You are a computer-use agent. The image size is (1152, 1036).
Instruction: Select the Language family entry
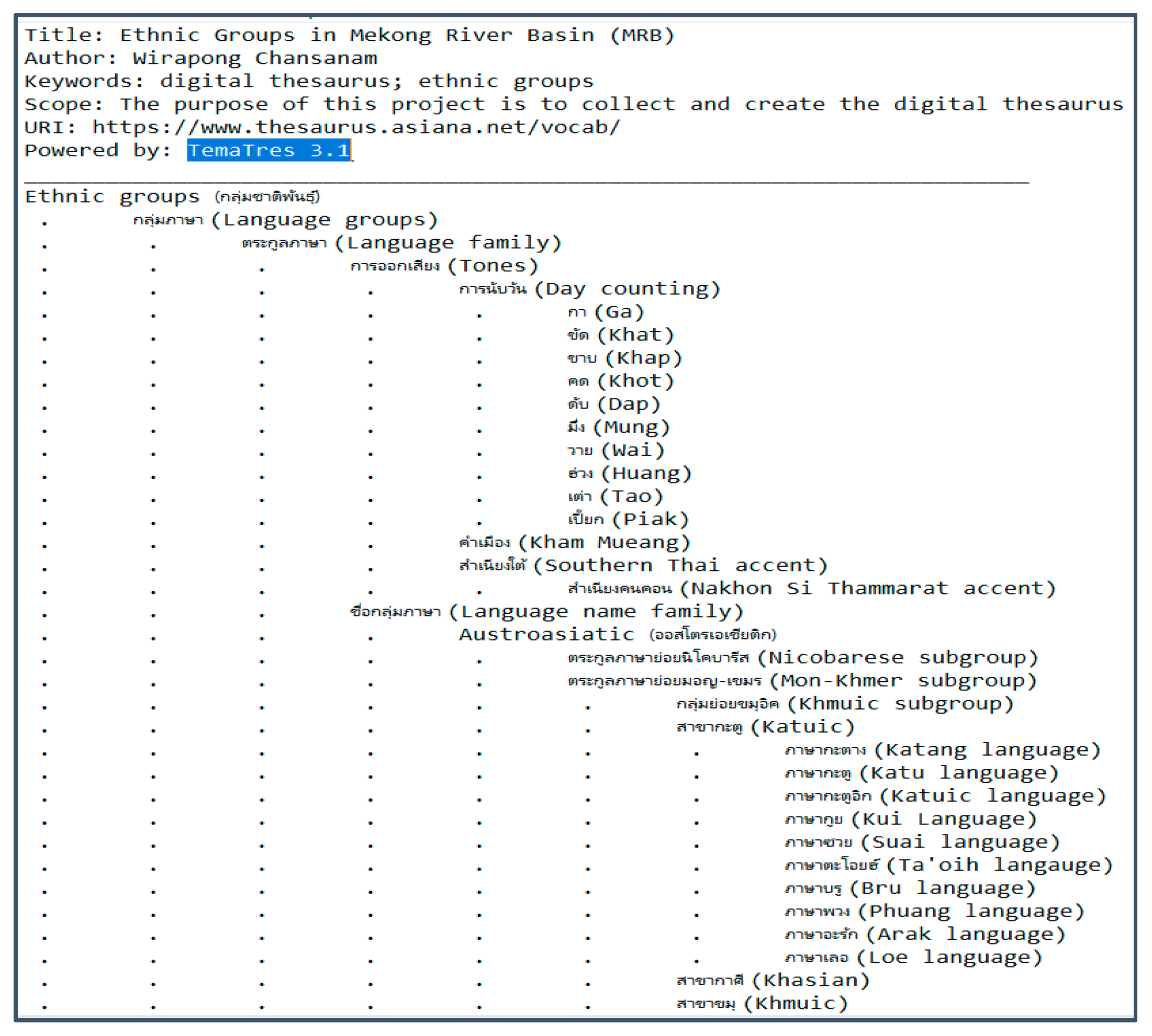pos(401,243)
